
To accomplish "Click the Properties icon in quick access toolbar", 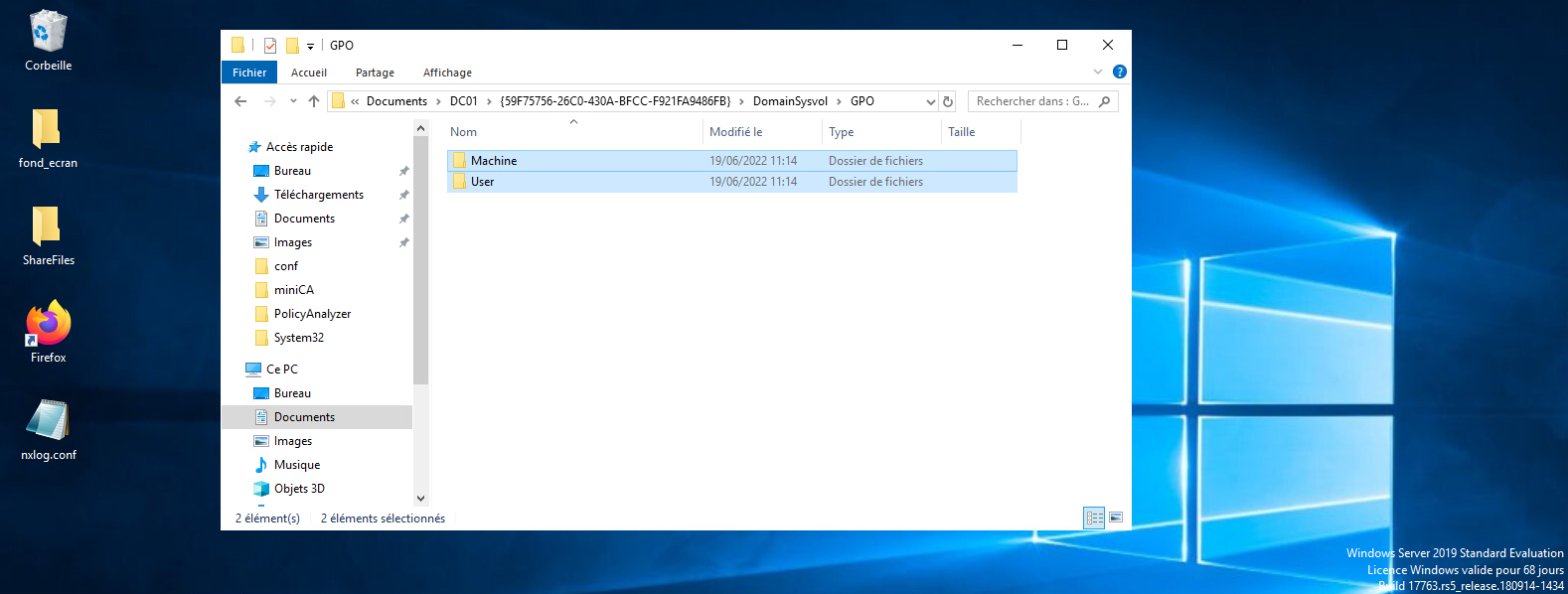I will tap(270, 46).
